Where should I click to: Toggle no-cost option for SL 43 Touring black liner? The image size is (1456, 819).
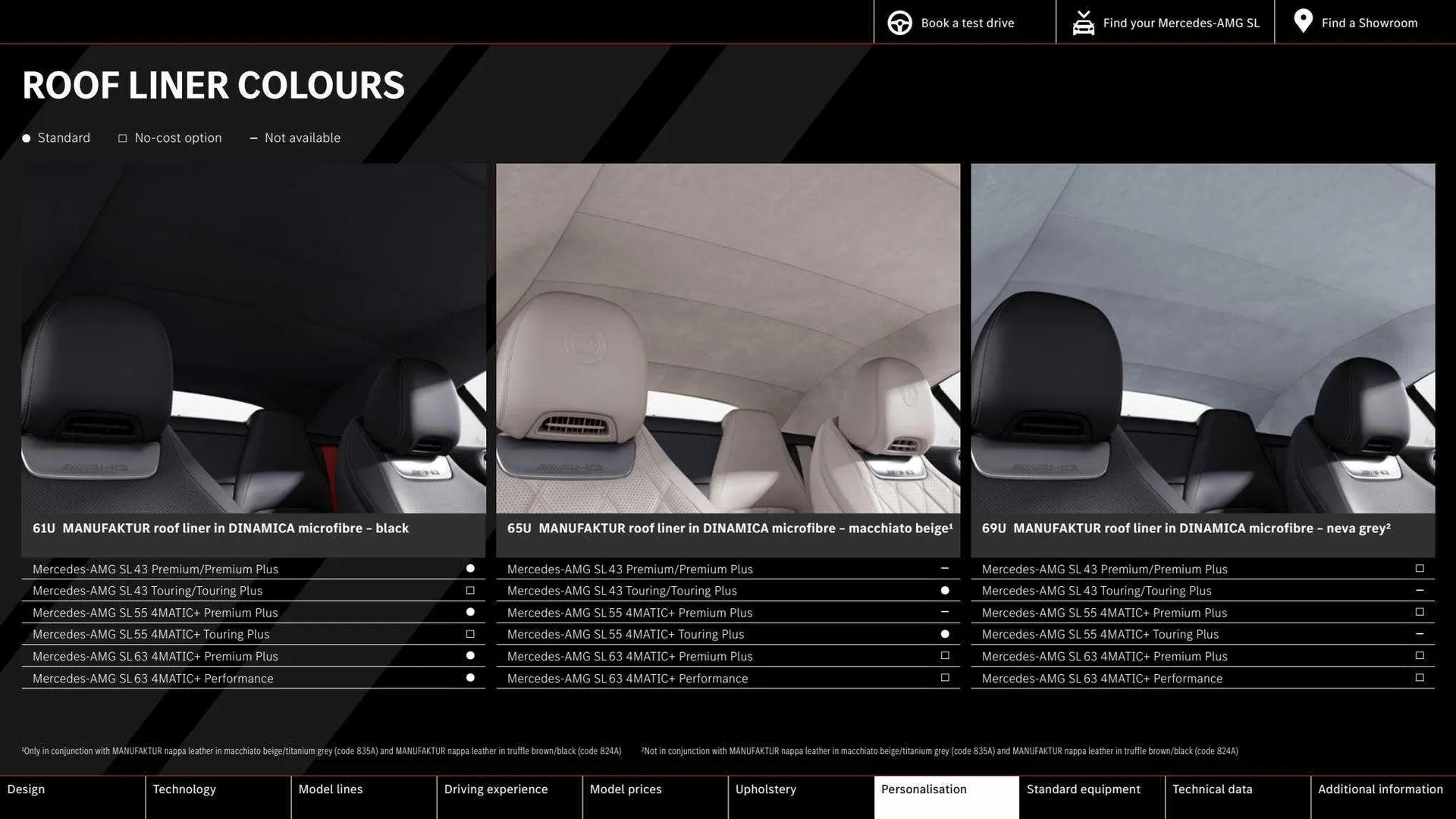[x=469, y=589]
